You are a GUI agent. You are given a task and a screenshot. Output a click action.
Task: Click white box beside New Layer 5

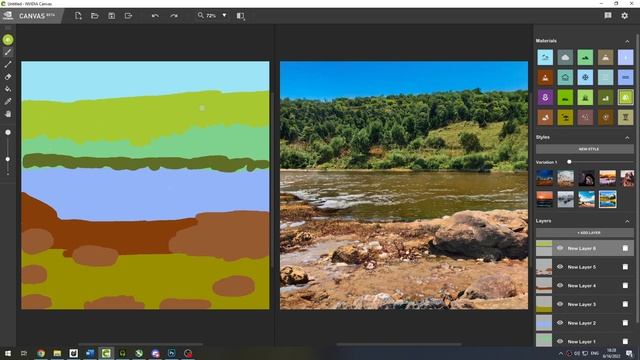pos(625,267)
